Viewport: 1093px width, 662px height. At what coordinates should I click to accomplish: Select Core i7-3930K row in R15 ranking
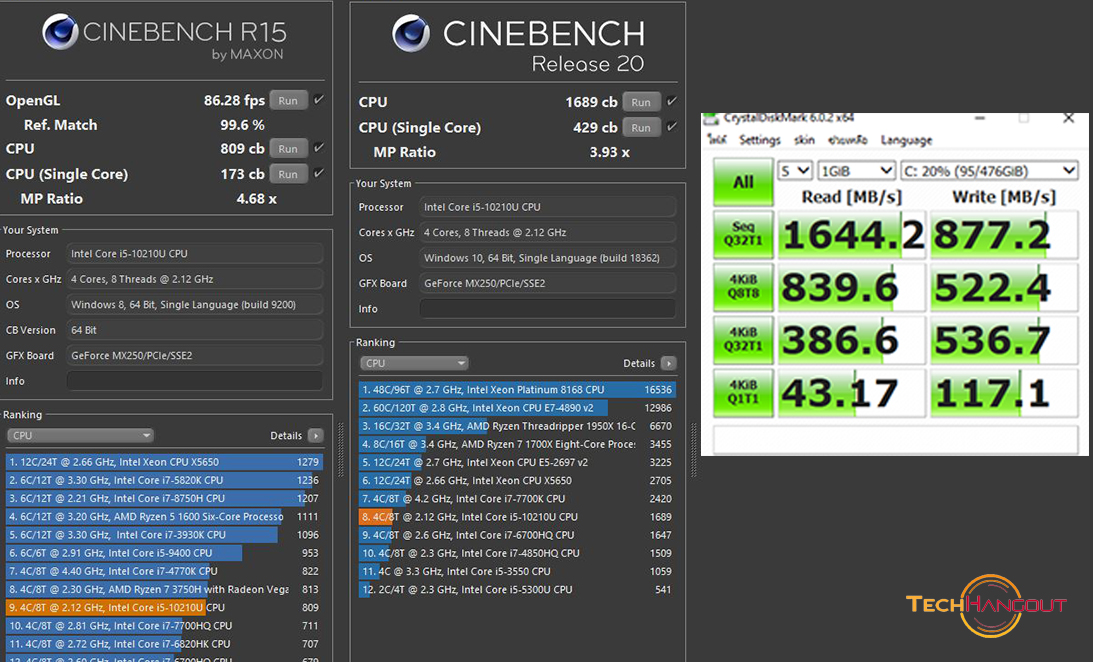pyautogui.click(x=163, y=534)
